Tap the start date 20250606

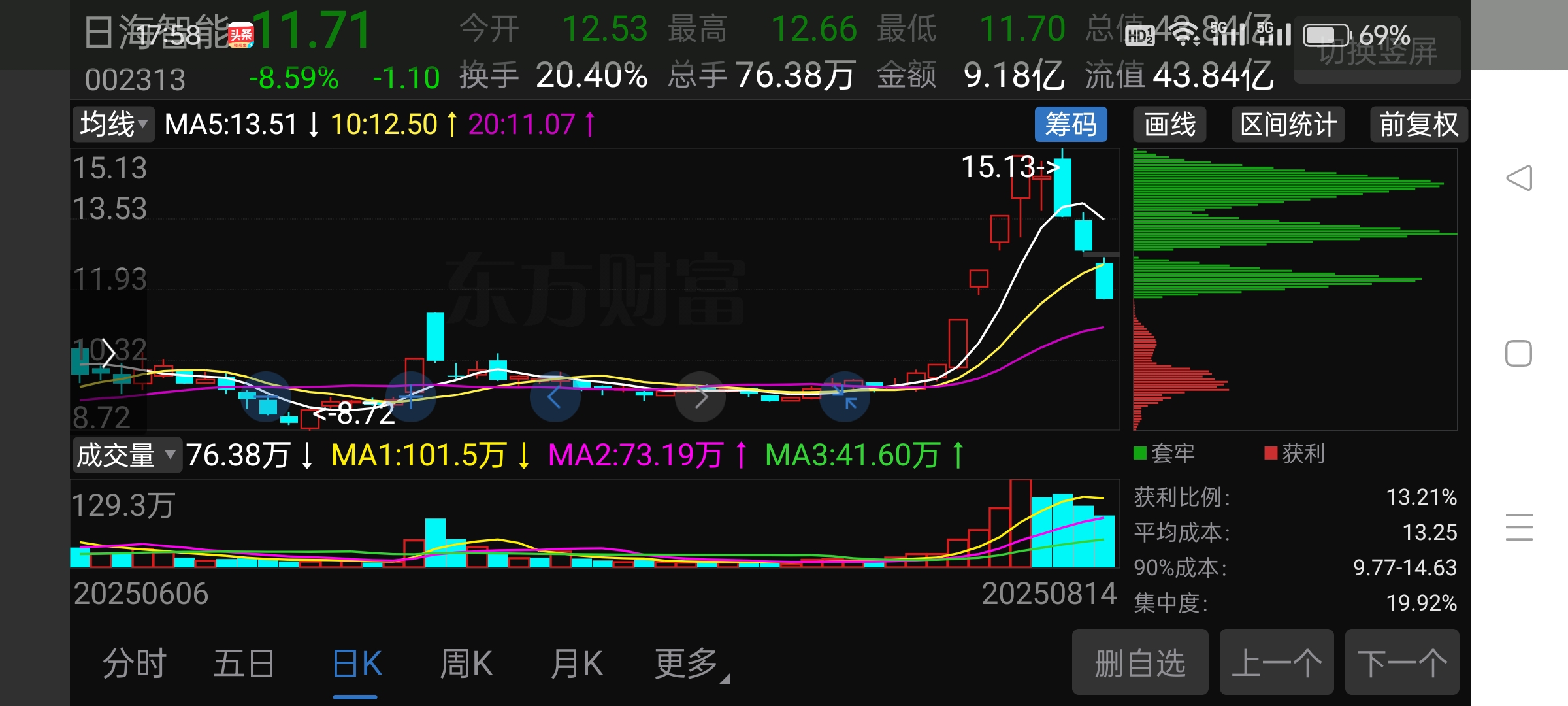(x=140, y=594)
